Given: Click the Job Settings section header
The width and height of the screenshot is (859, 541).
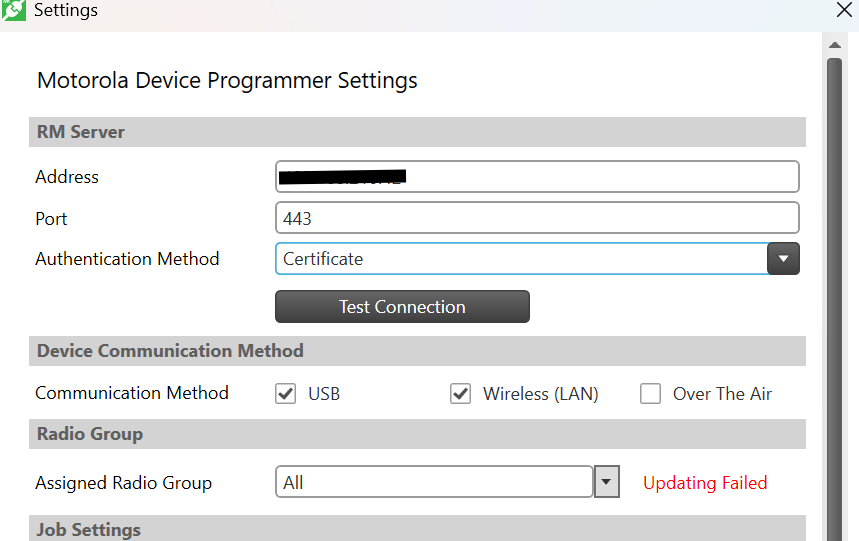Looking at the screenshot, I should [x=417, y=528].
